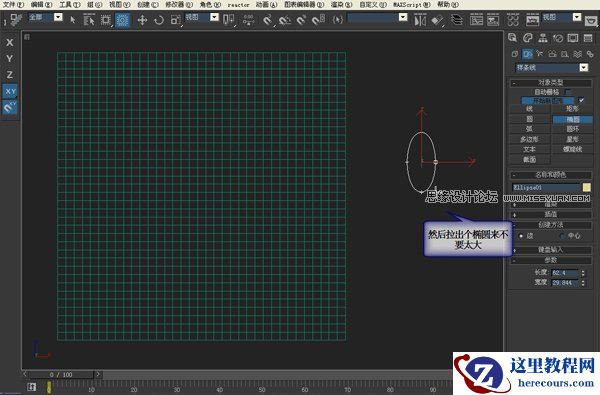Switch to the Create command panel tab
The image size is (600, 395).
[513, 38]
